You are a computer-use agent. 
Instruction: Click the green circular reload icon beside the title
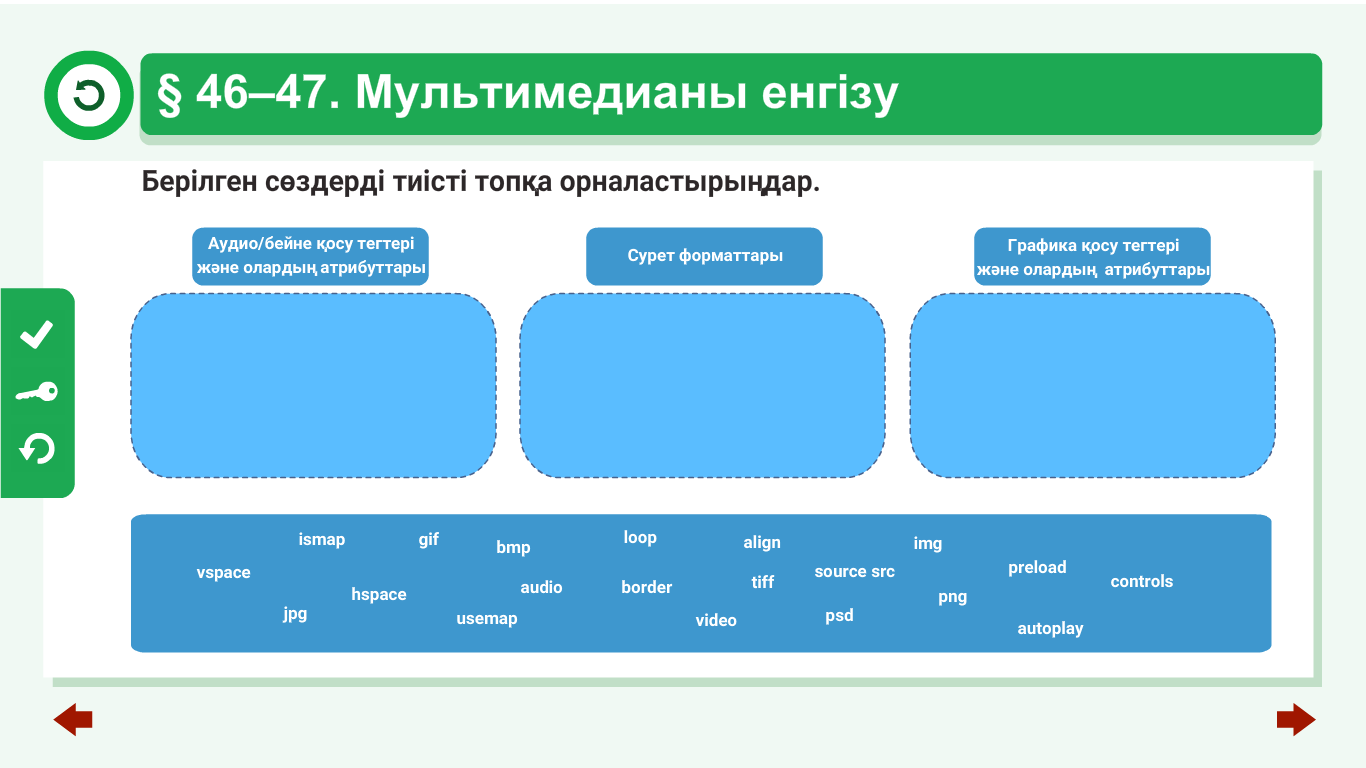89,96
